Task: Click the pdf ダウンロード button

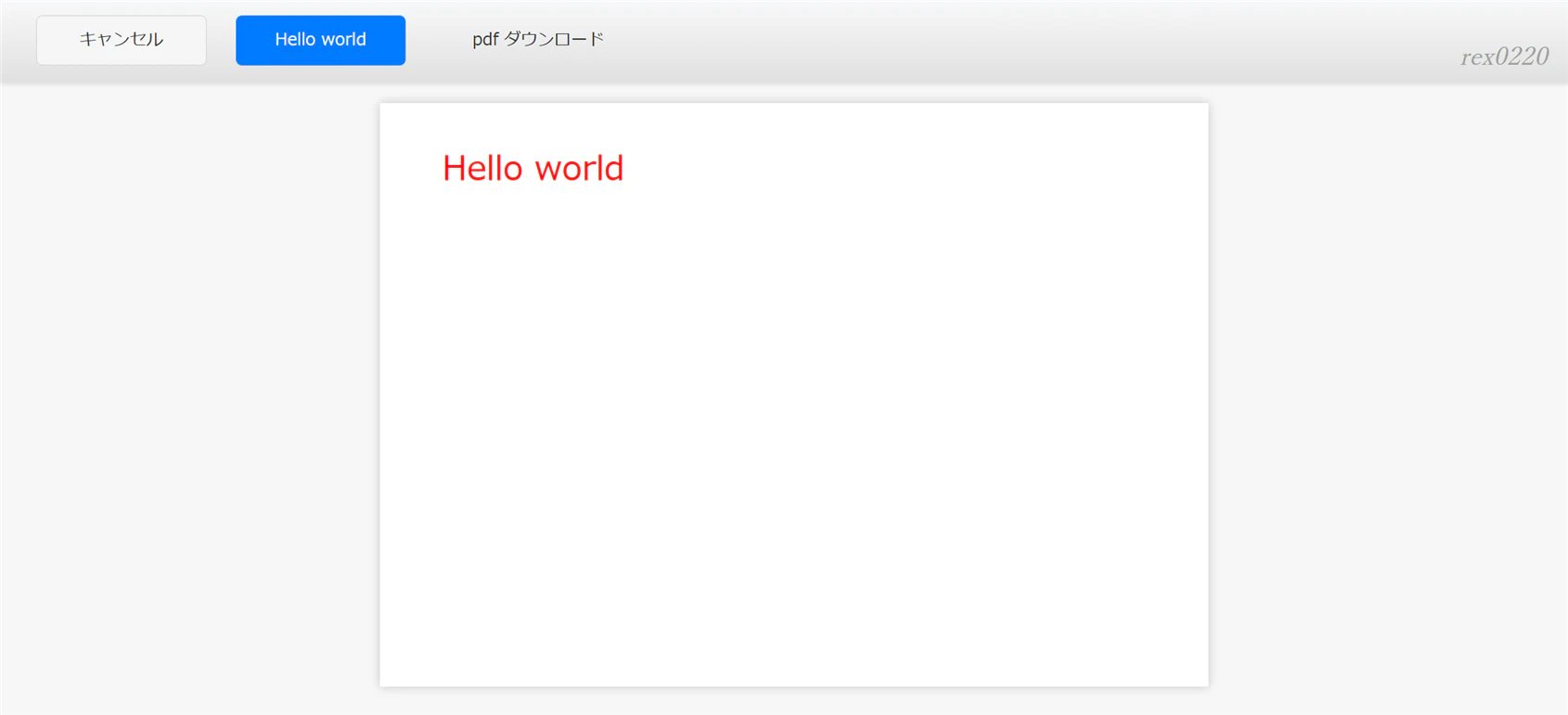Action: coord(538,40)
